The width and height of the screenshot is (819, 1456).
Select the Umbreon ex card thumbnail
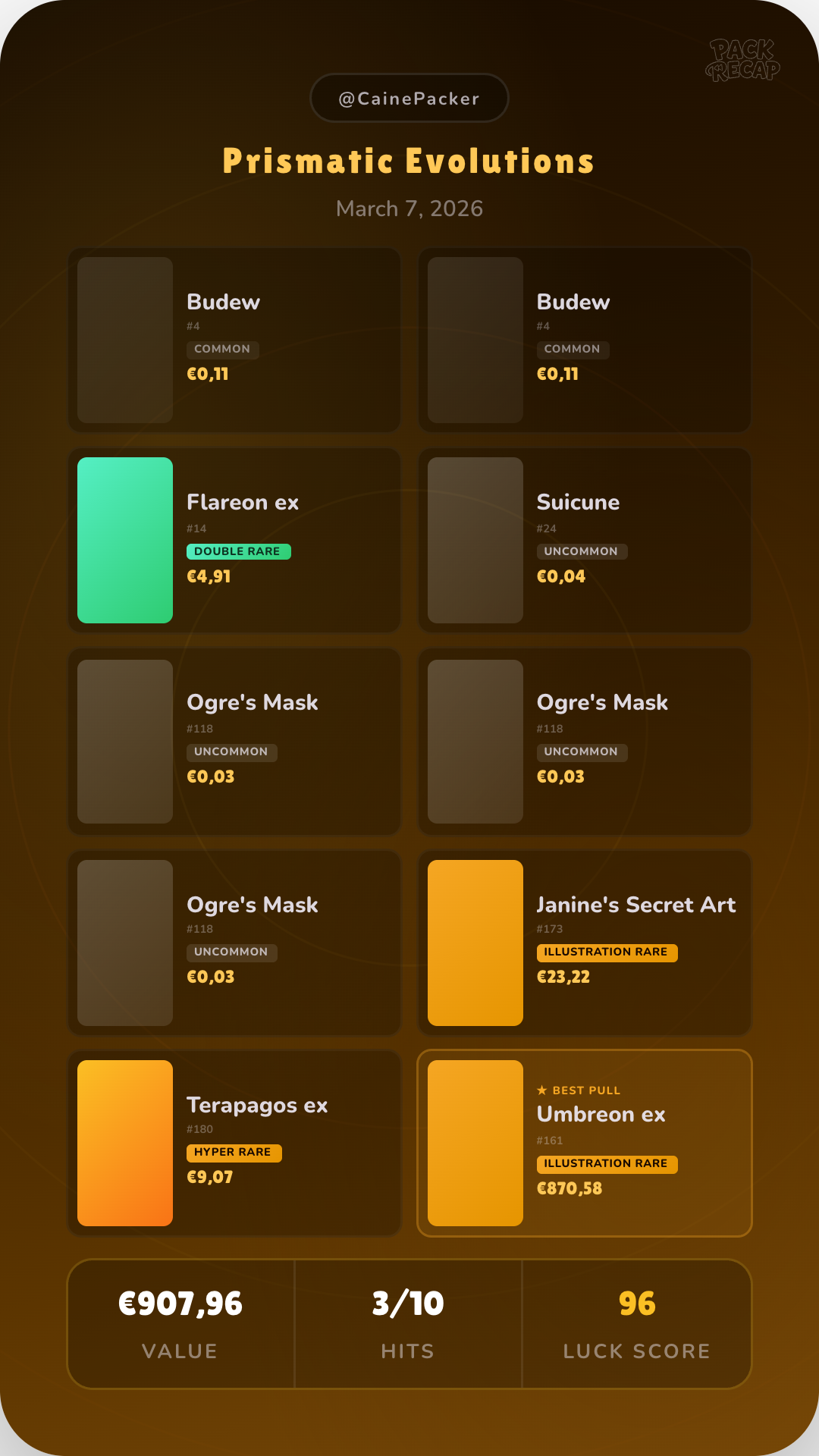click(x=475, y=1143)
